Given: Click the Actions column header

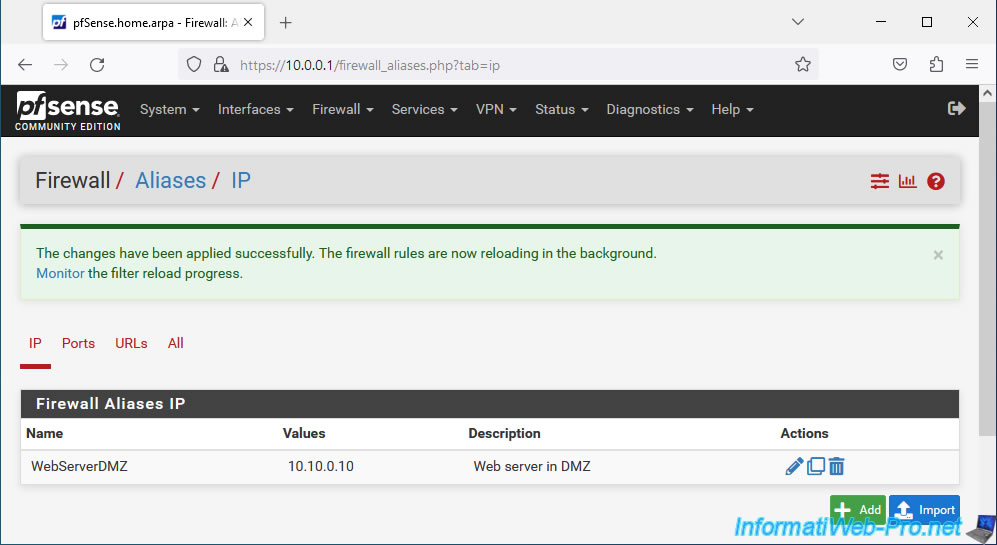Looking at the screenshot, I should tap(804, 433).
